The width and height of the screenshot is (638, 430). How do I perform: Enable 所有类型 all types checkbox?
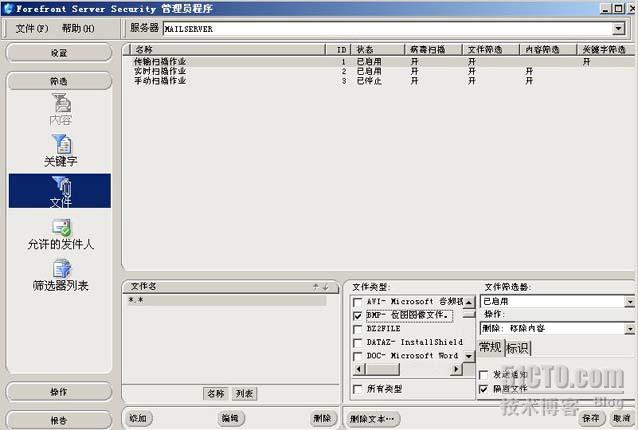pyautogui.click(x=358, y=389)
